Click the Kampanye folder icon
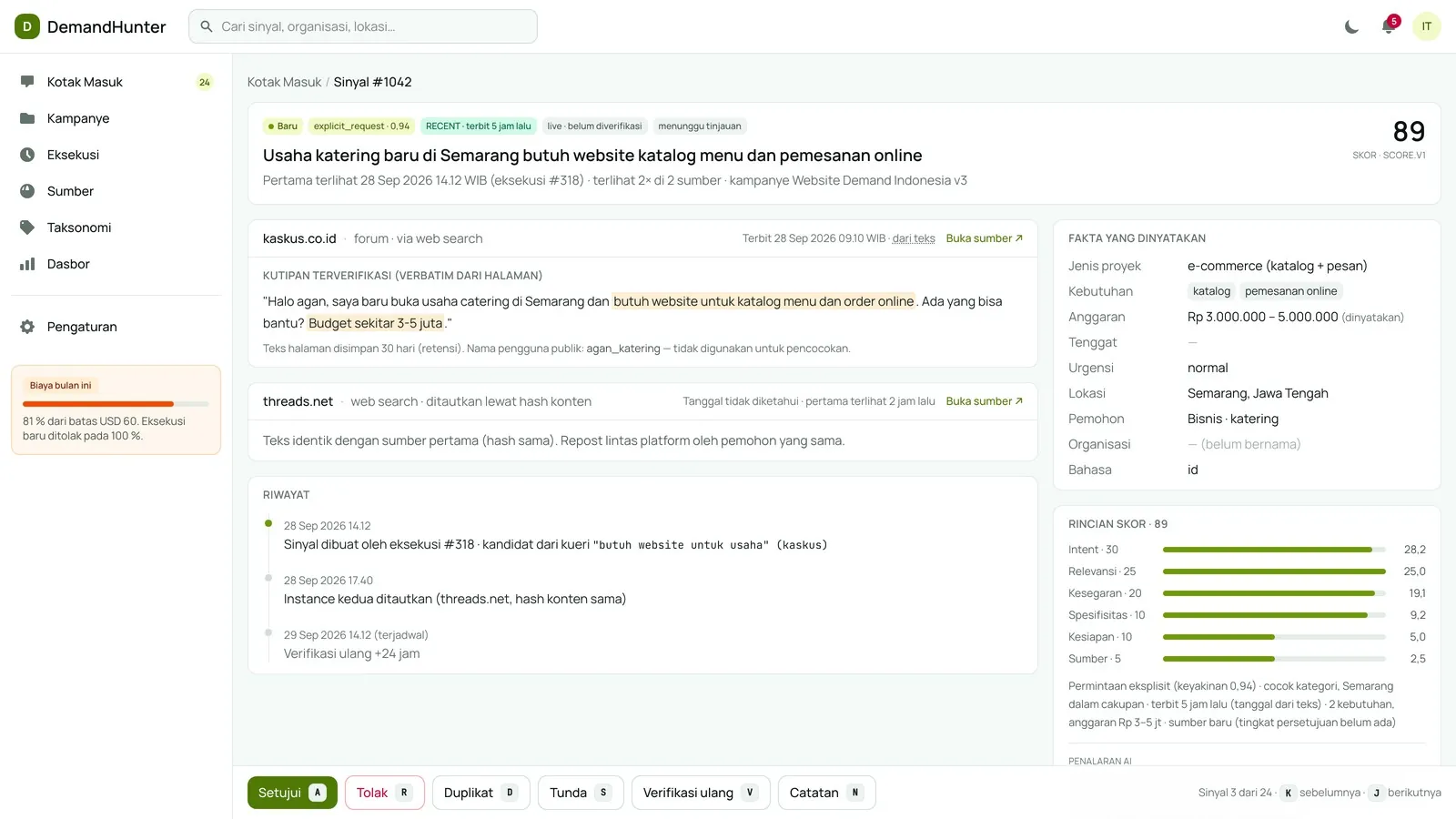This screenshot has height=819, width=1456. point(27,118)
